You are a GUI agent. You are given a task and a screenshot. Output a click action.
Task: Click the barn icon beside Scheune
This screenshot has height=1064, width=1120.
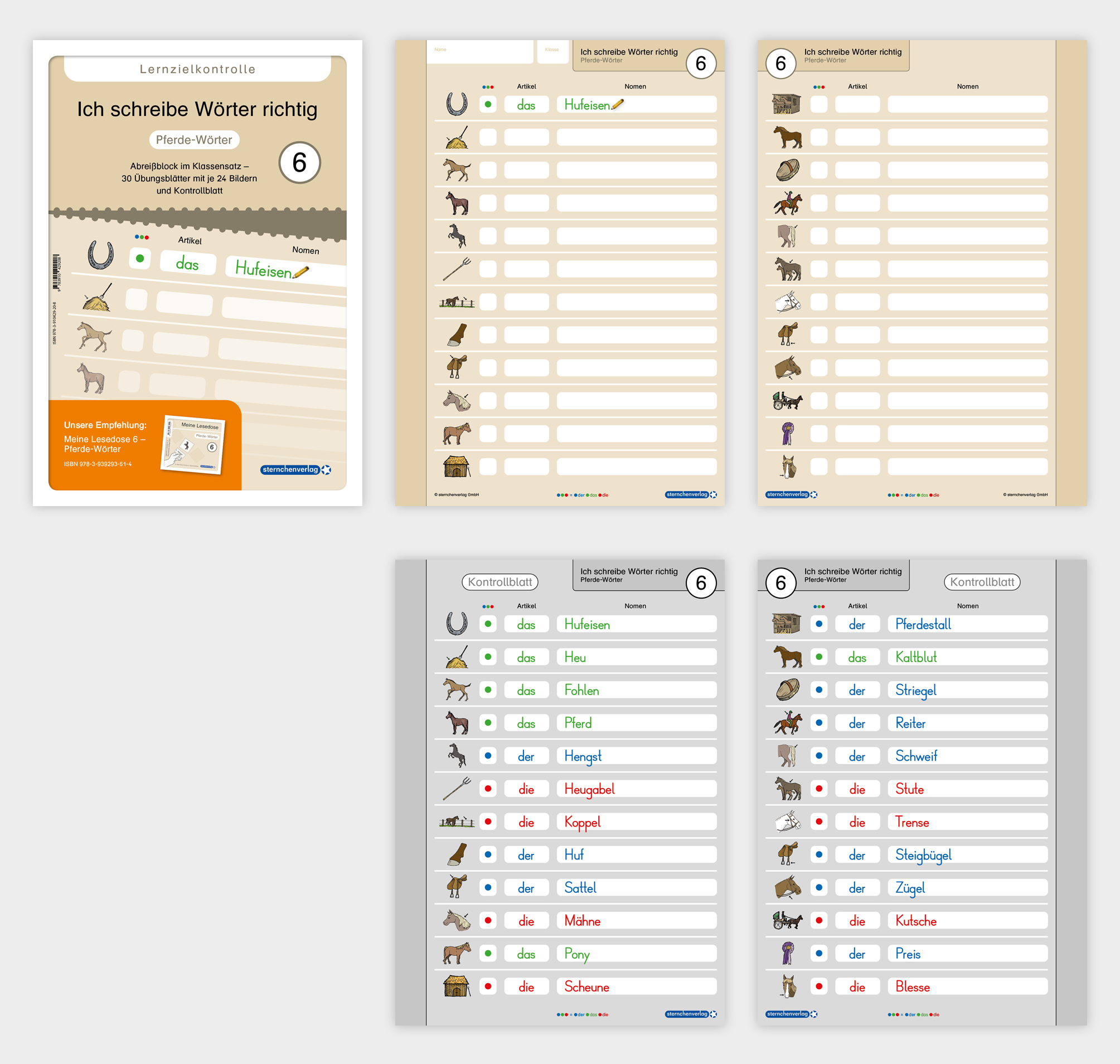457,987
